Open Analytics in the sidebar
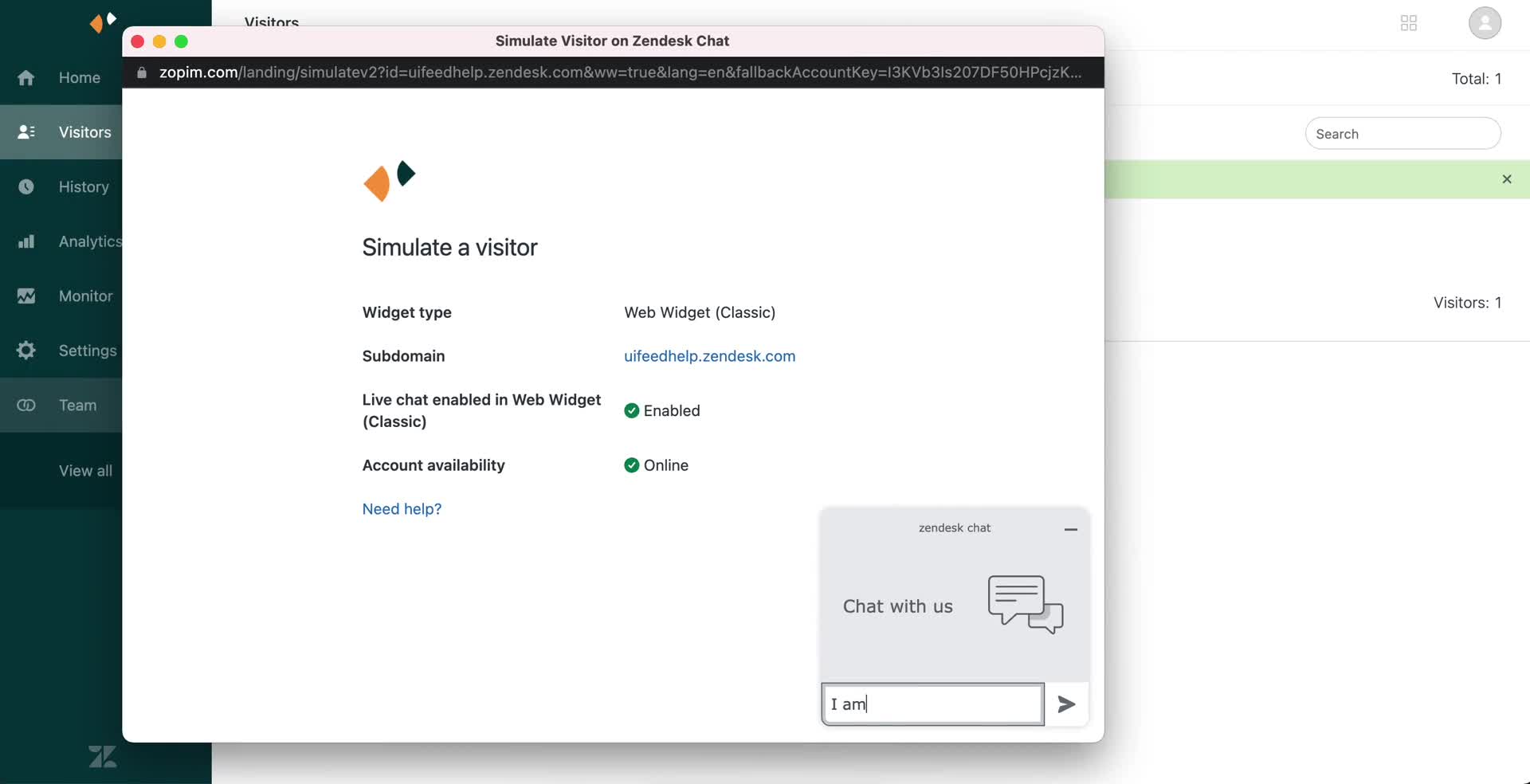The width and height of the screenshot is (1530, 784). pos(61,241)
